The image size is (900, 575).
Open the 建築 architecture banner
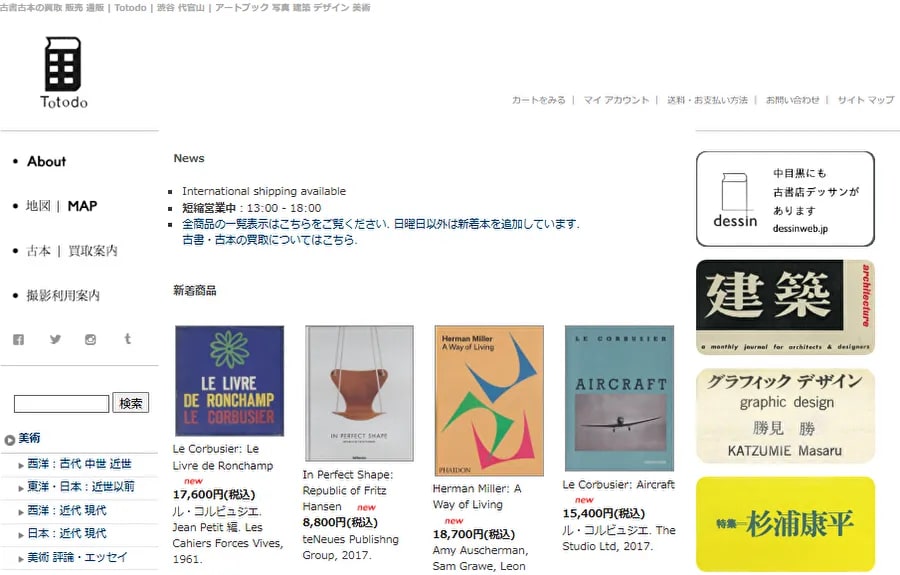click(x=785, y=307)
